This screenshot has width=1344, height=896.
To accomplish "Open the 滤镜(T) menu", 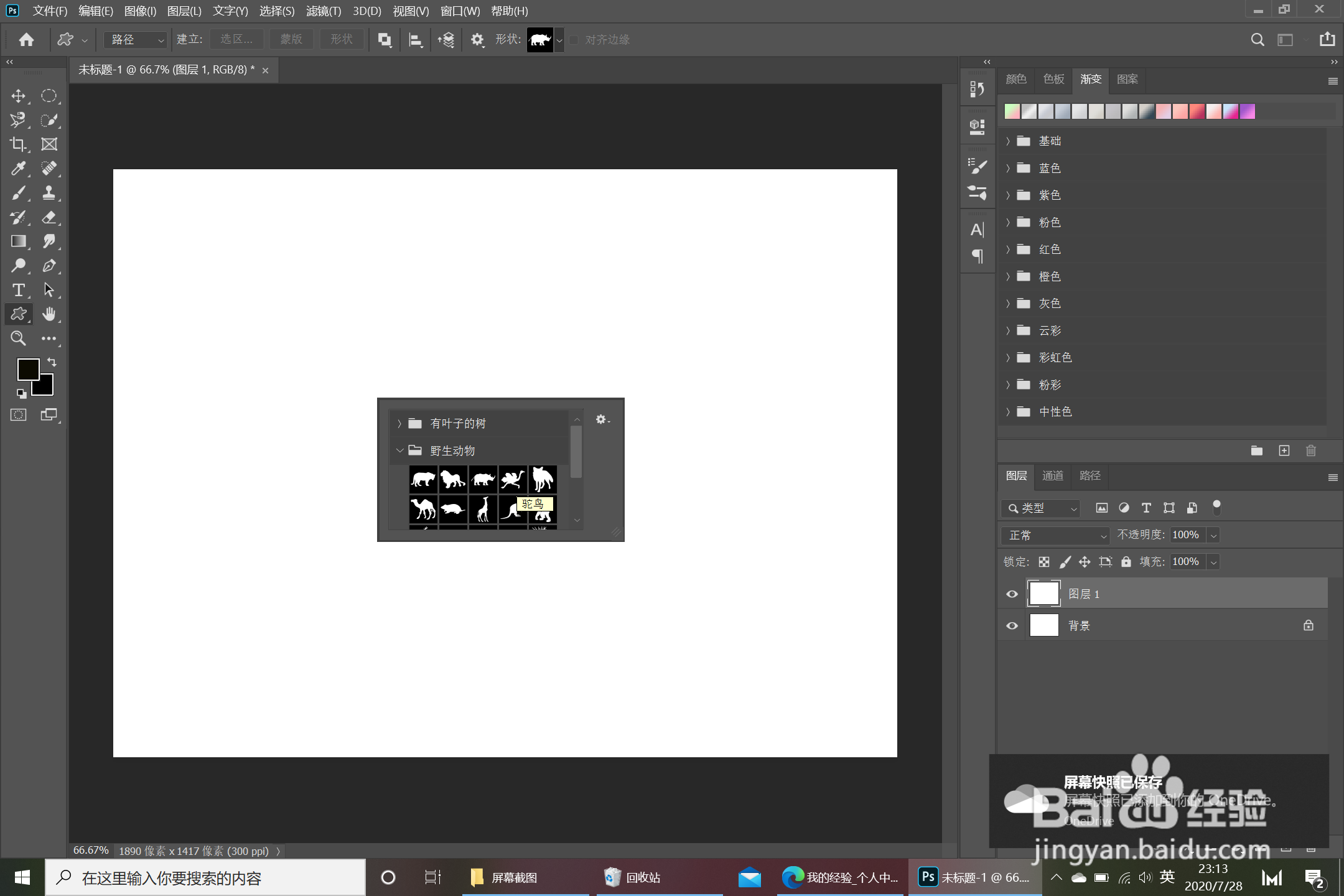I will [x=323, y=11].
